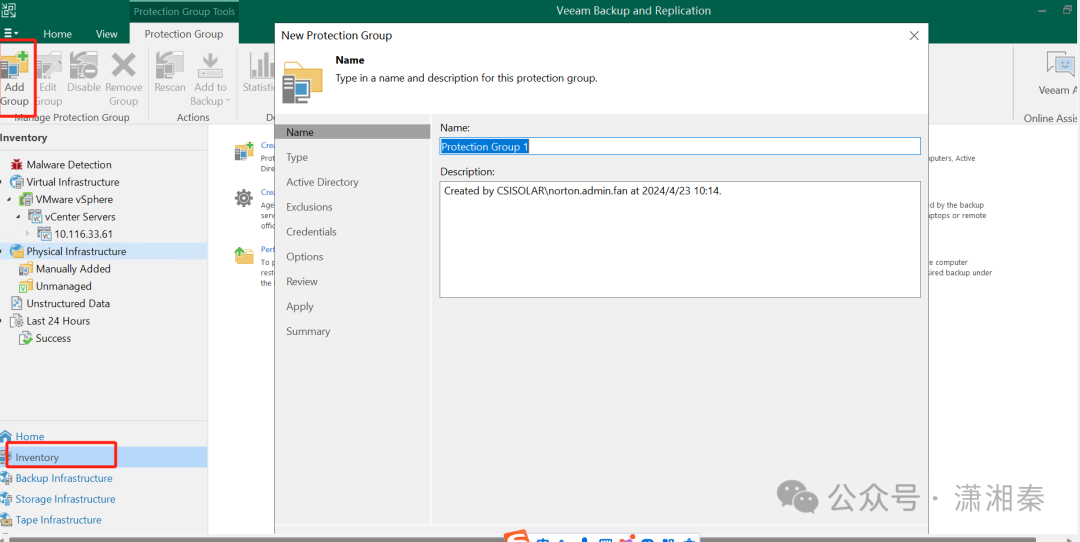Collapse the VMware vSphere tree node

click(8, 199)
